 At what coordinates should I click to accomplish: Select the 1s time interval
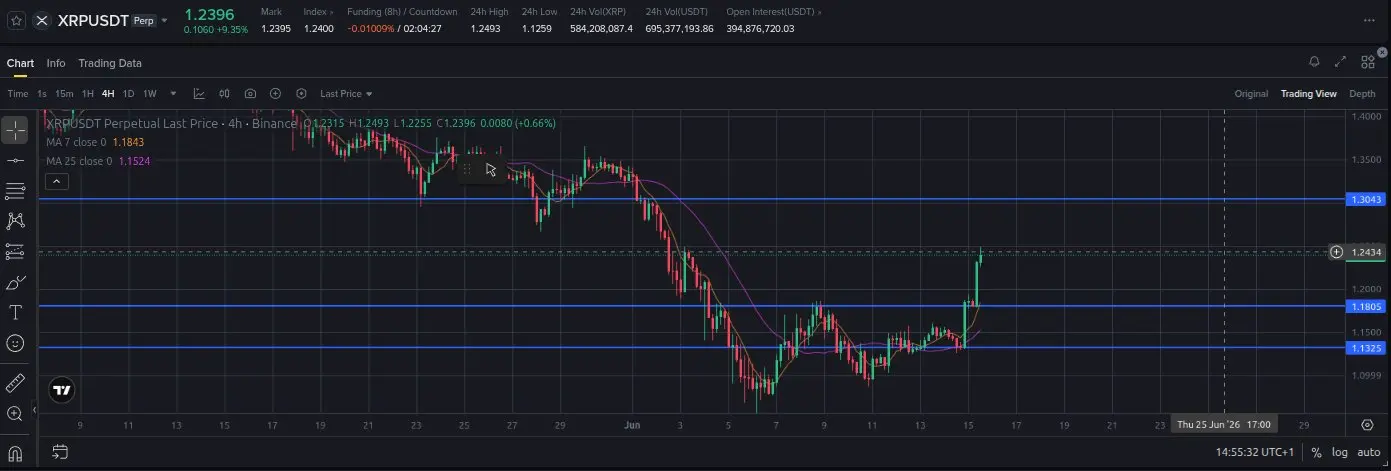click(42, 94)
